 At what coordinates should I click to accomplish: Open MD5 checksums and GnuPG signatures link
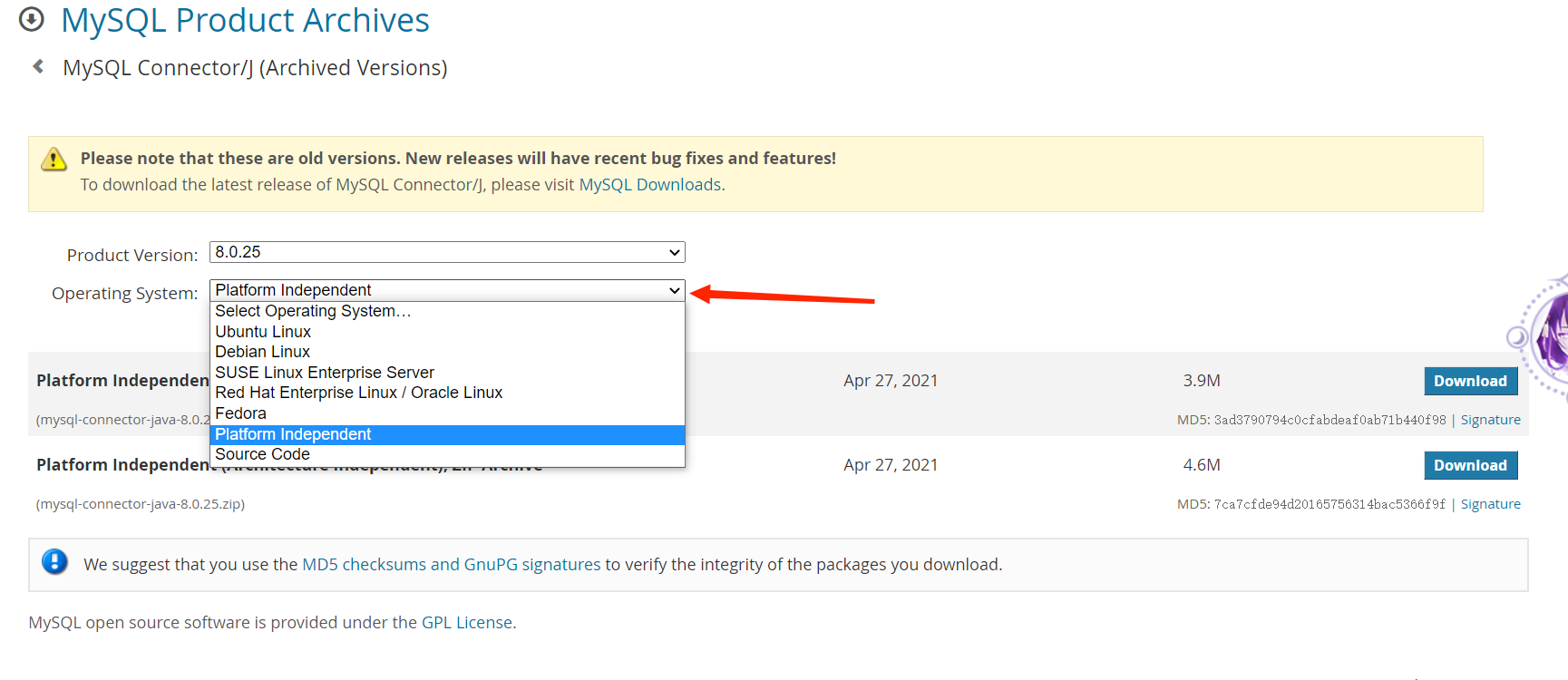[x=451, y=564]
